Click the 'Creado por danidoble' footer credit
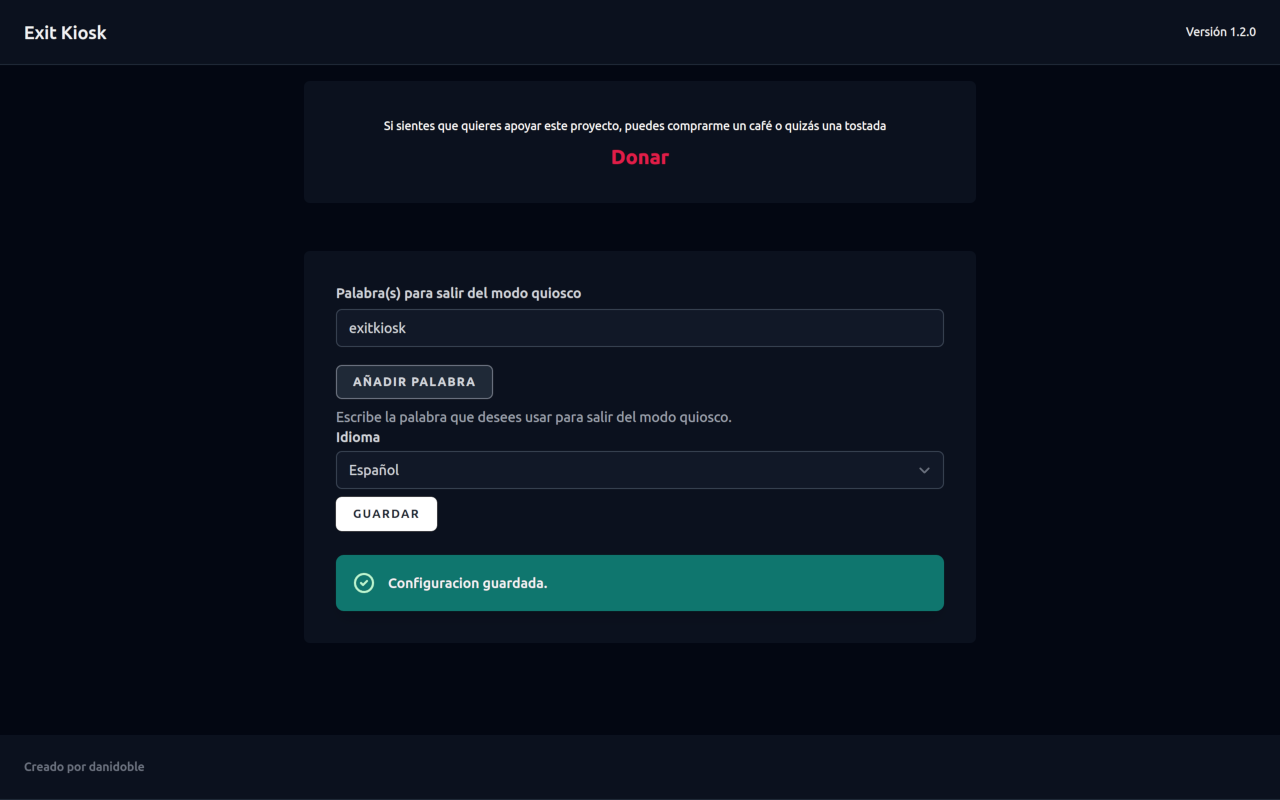Image resolution: width=1280 pixels, height=800 pixels. (84, 767)
